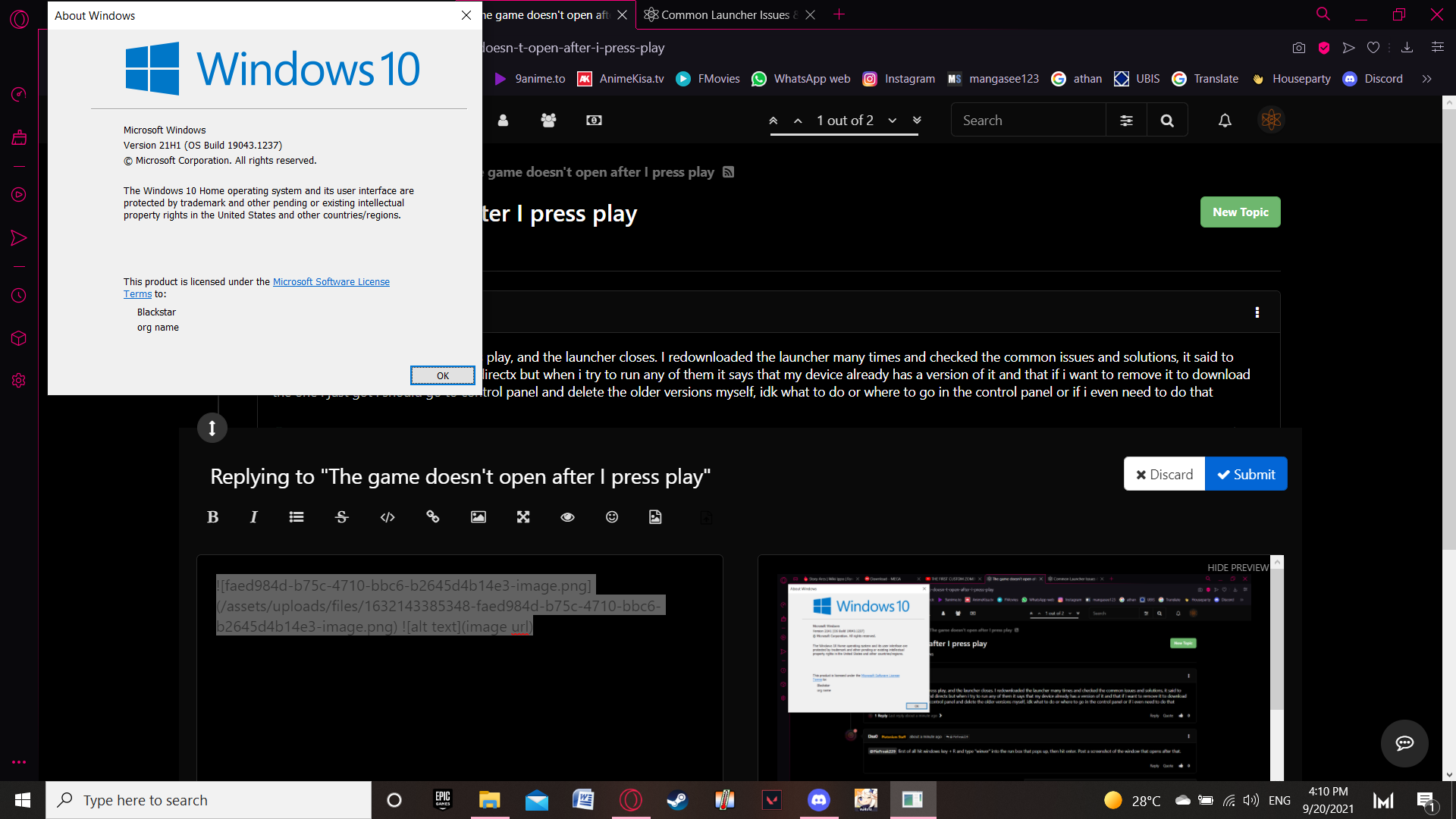Click the Insert link icon

(x=432, y=517)
